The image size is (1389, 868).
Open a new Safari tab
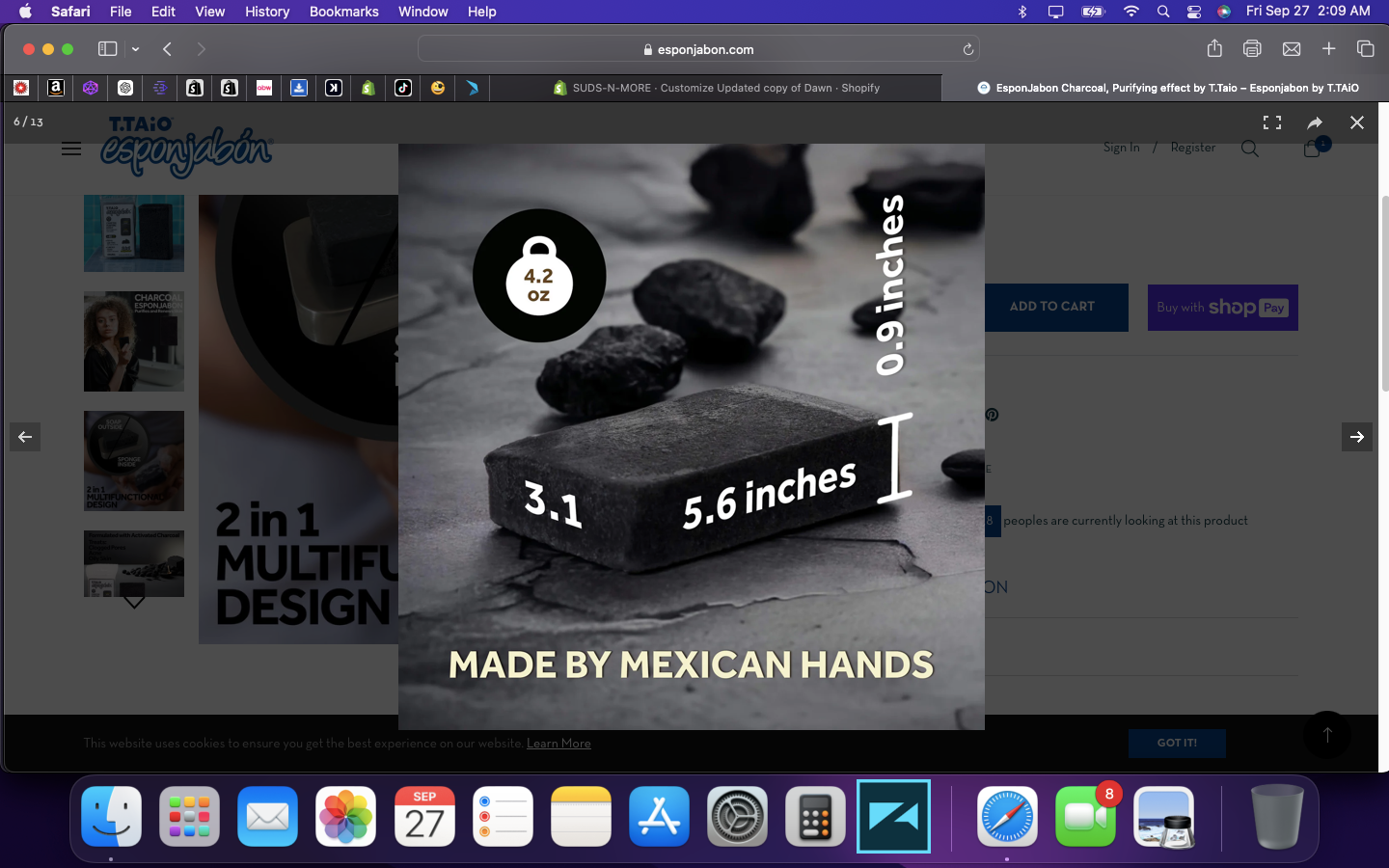click(x=1328, y=49)
